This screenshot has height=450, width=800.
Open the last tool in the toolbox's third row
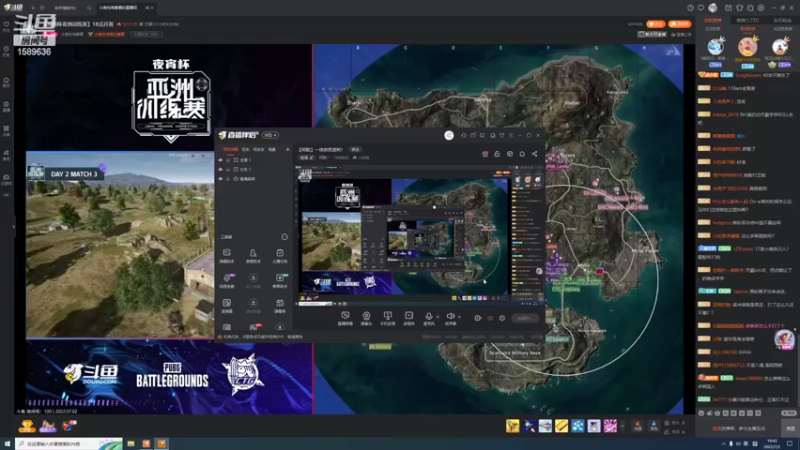(x=280, y=306)
